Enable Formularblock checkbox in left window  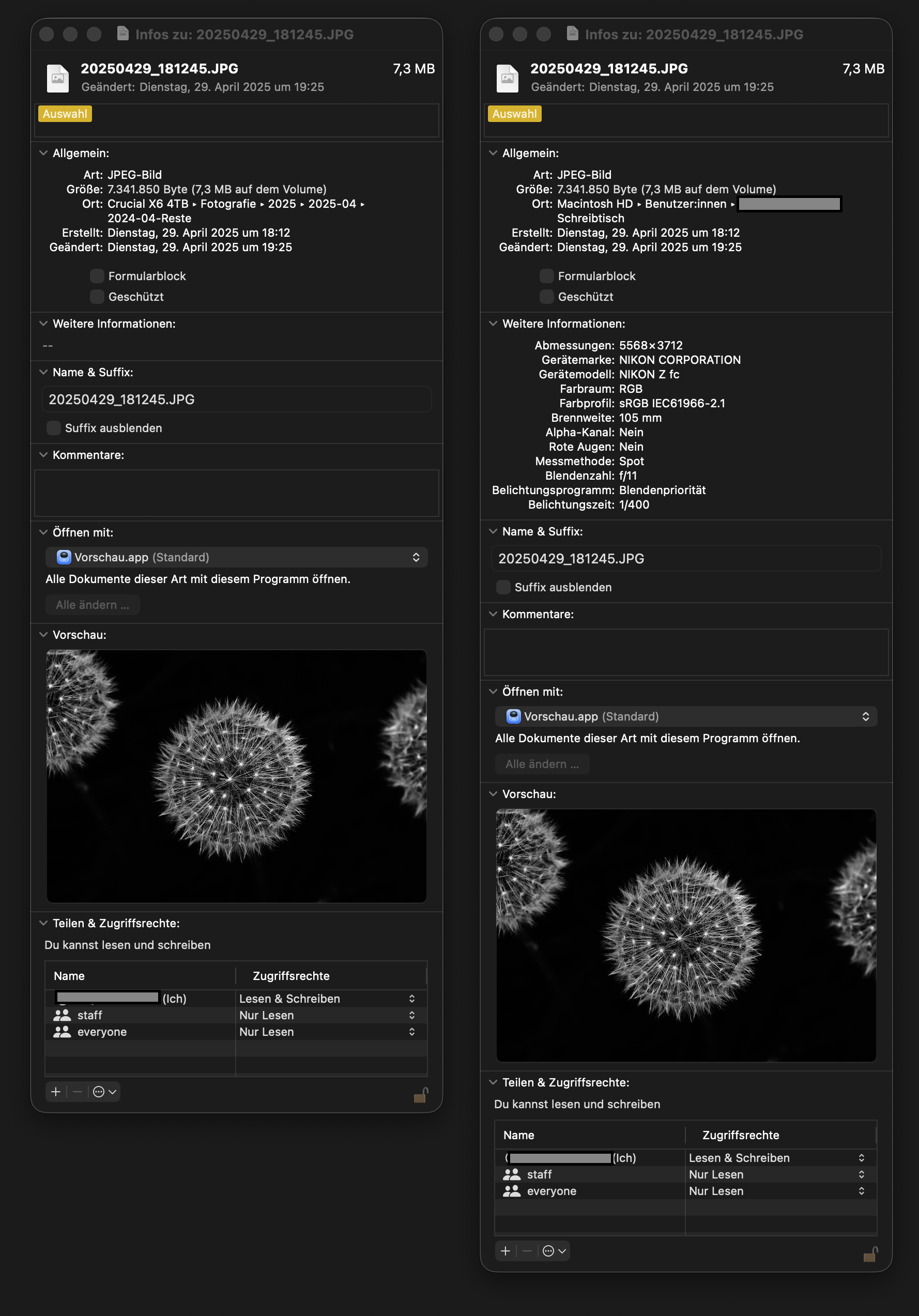97,276
